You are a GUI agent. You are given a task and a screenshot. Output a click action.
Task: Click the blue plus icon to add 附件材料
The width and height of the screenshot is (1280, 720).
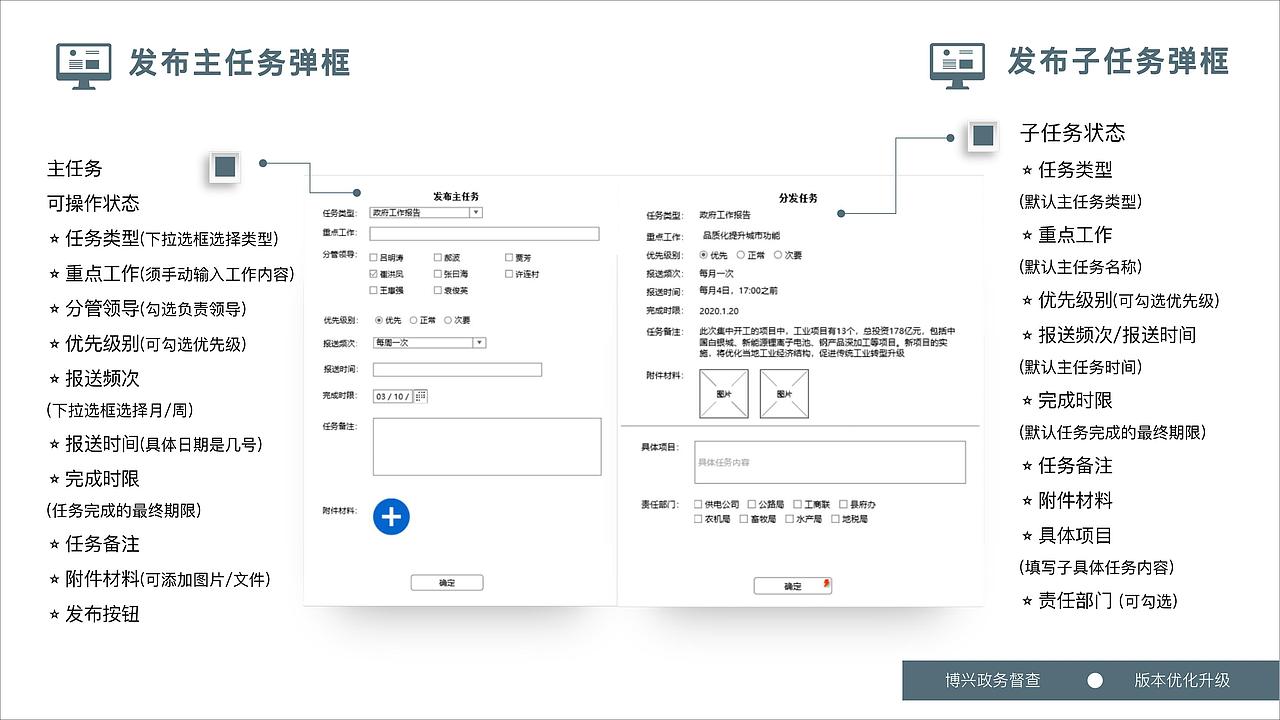pos(391,517)
